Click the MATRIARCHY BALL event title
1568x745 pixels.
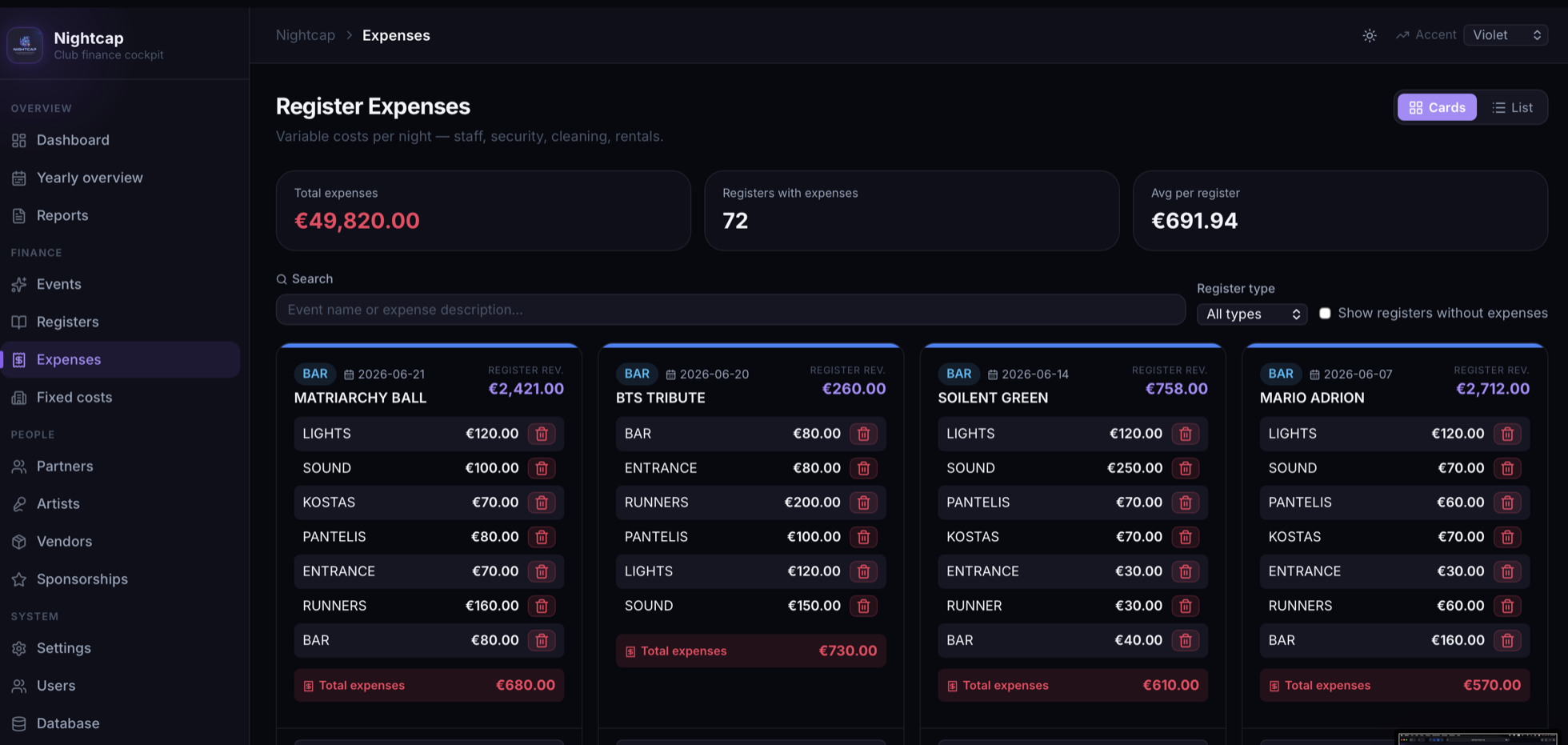pos(360,398)
